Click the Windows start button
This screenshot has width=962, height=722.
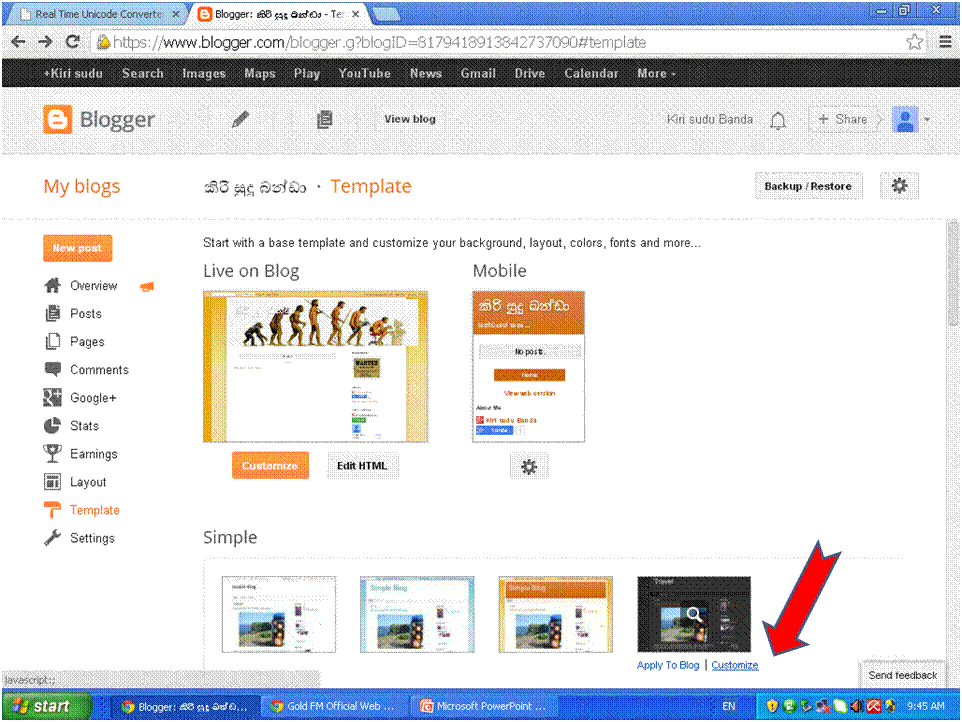point(46,706)
